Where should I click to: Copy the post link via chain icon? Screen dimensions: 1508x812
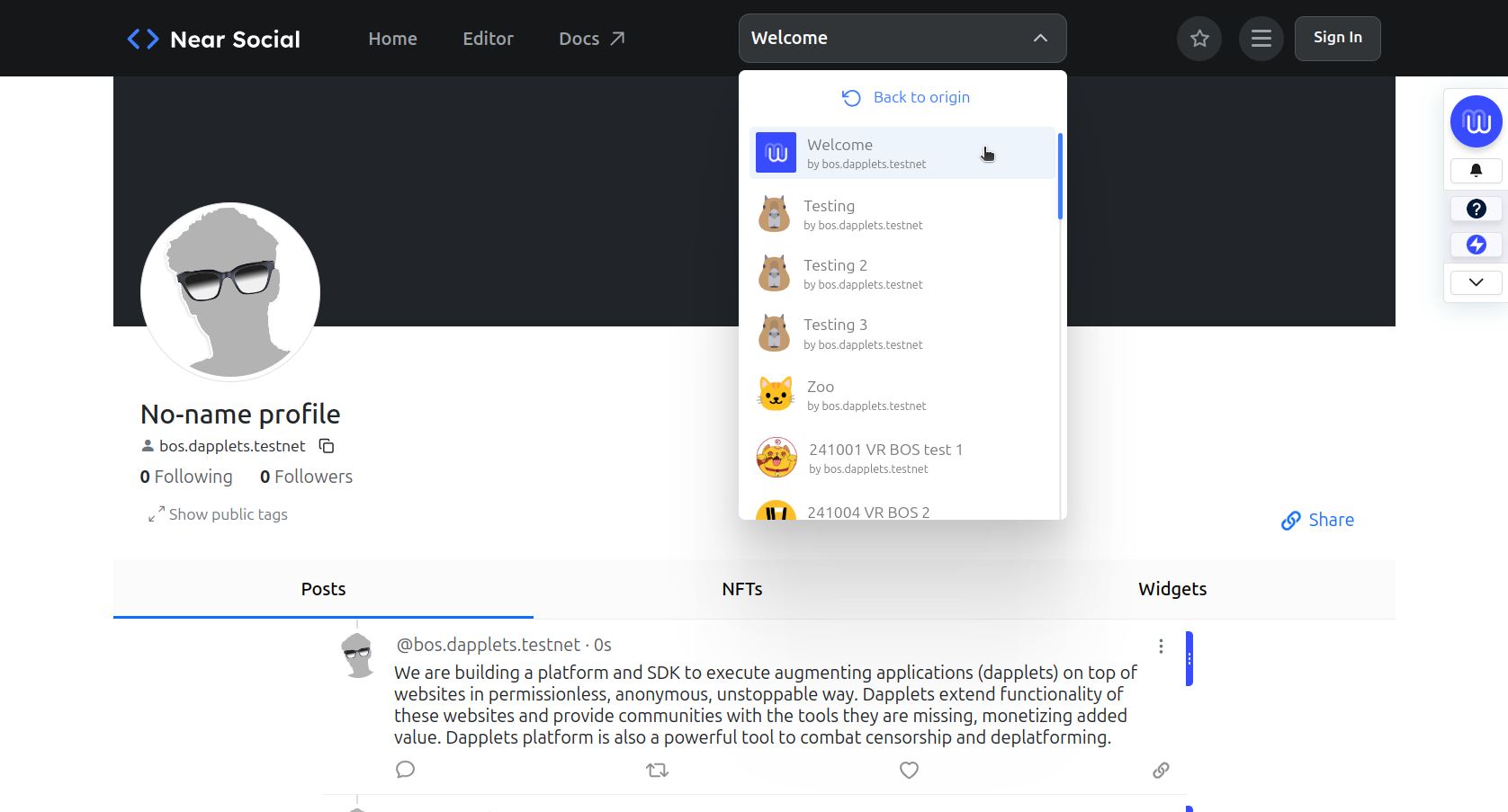coord(1161,770)
